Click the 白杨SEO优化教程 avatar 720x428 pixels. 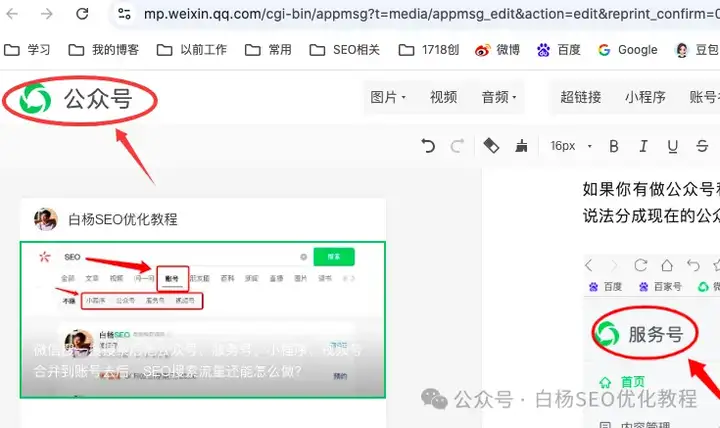point(45,219)
